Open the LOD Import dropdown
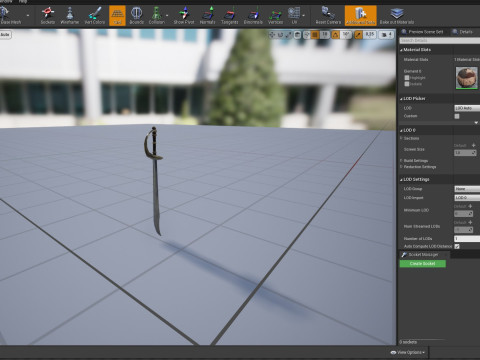Screen dimensions: 480x360 [467, 198]
